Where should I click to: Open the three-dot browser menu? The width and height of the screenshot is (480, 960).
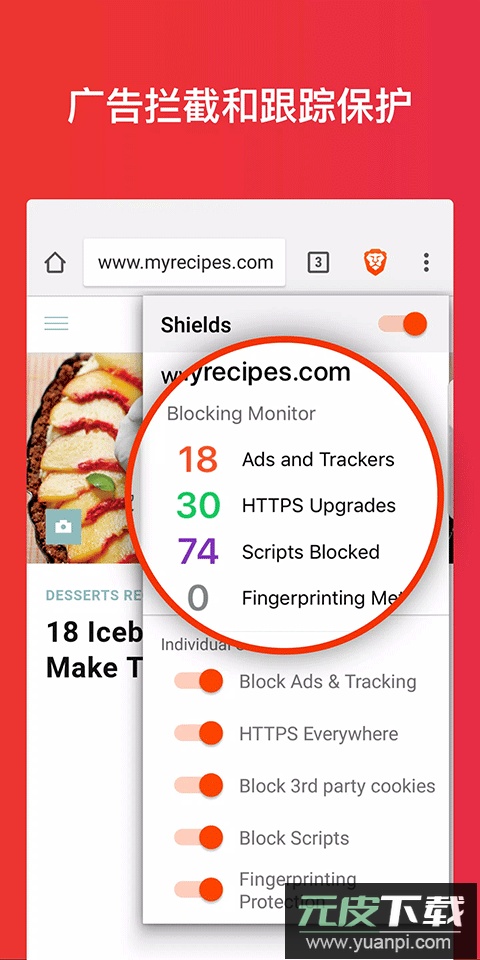(426, 263)
